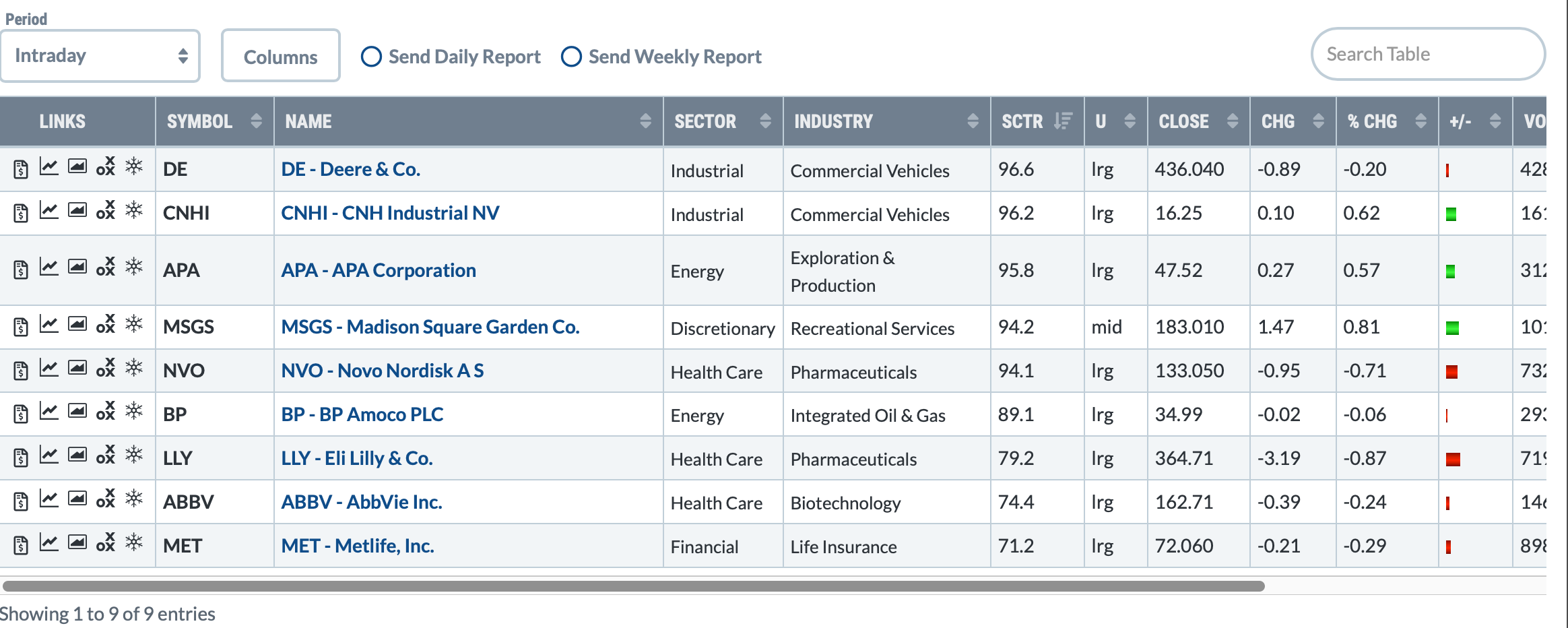Open ABBV - AbbVie Inc. link

[x=362, y=502]
